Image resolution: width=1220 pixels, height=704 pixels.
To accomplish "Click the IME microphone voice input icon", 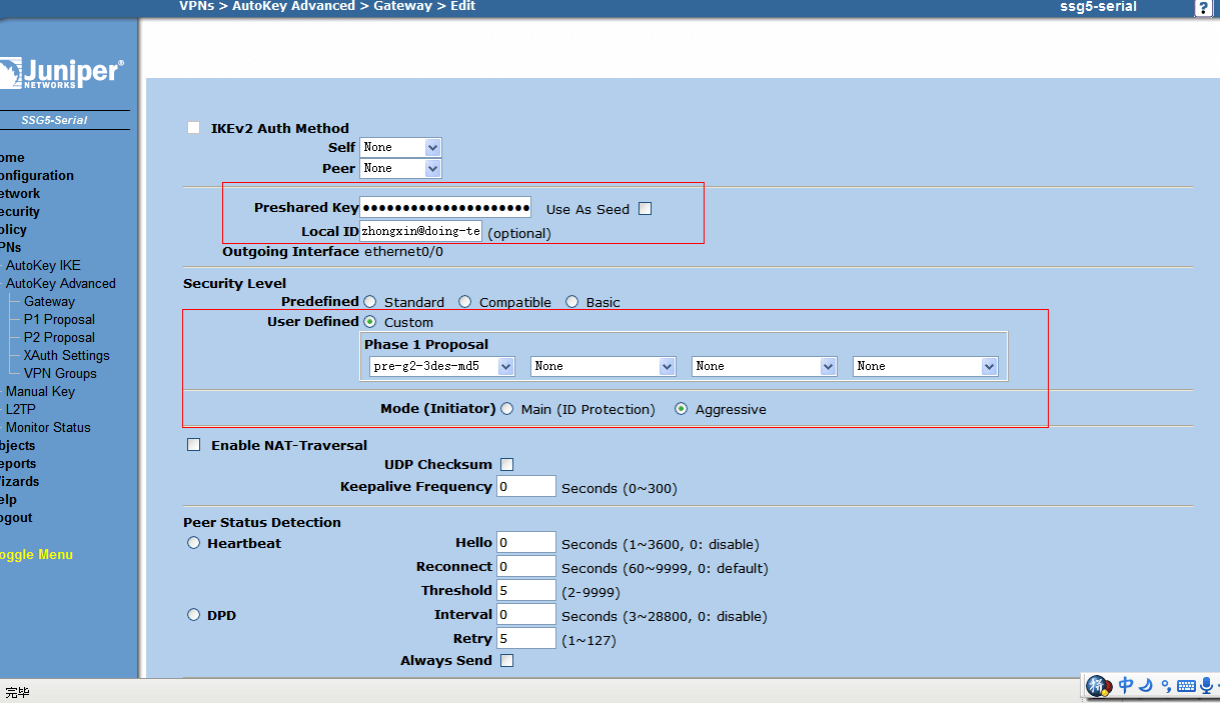I will click(1206, 685).
